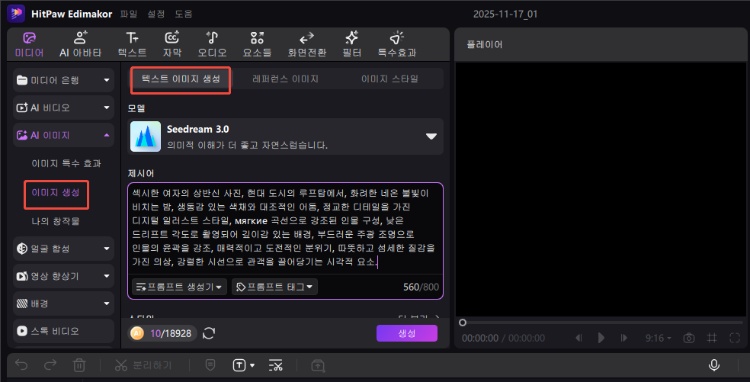
Task: Open the 자막 subtitles tool
Action: [x=172, y=44]
